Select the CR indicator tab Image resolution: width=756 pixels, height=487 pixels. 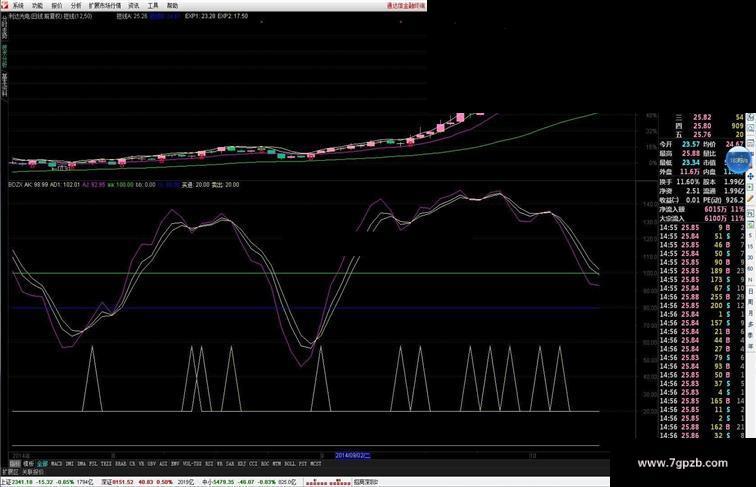click(x=132, y=464)
